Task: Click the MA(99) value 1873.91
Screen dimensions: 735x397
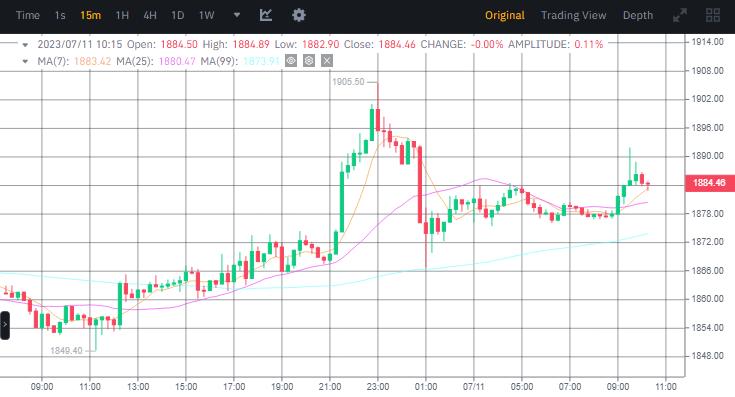Action: [261, 61]
